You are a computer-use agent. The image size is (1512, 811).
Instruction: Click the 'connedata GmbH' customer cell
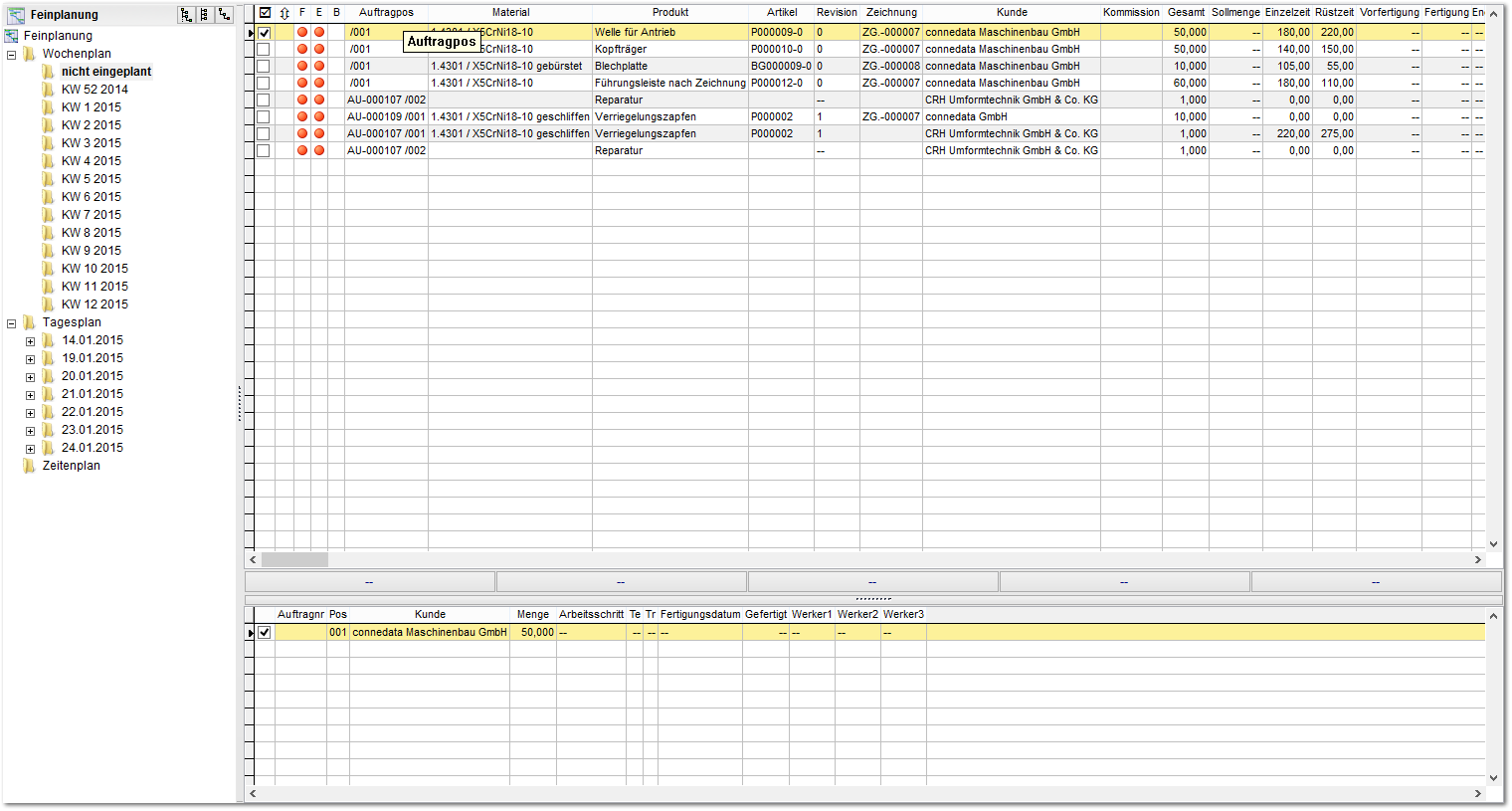coord(1012,116)
